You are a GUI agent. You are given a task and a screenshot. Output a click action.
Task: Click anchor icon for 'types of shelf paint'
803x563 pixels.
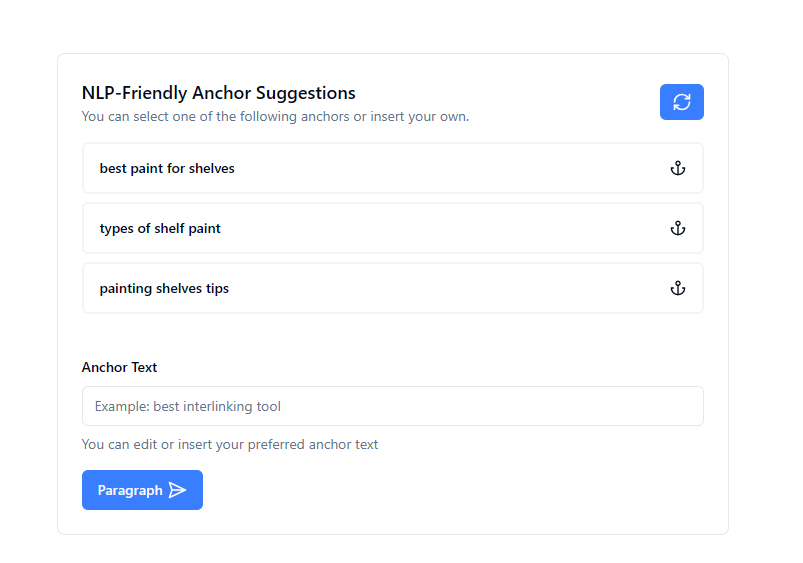click(x=678, y=228)
